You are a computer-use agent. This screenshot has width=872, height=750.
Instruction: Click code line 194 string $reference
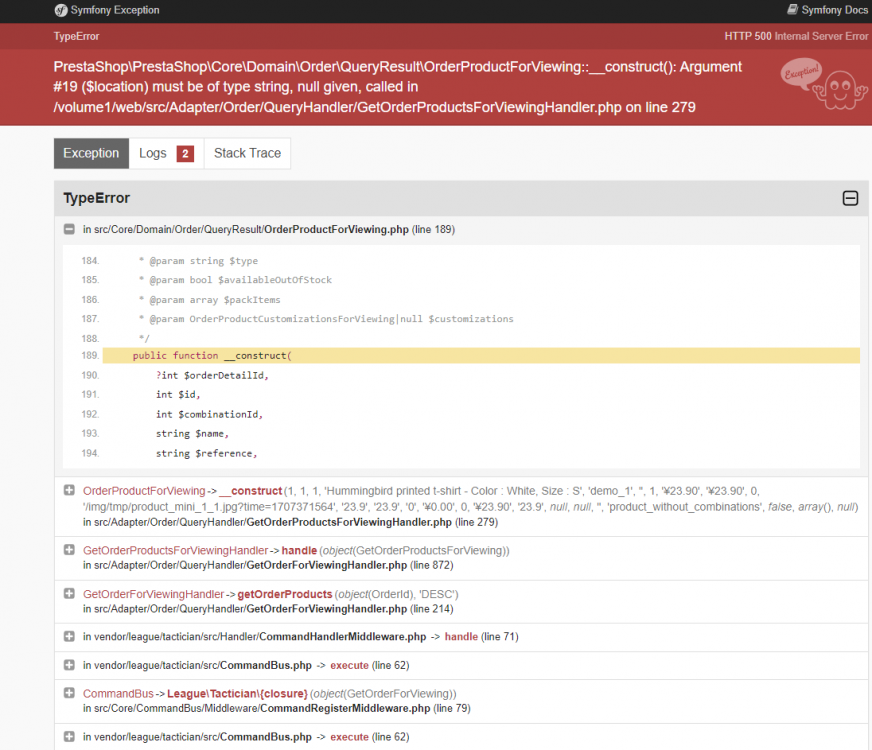(206, 453)
